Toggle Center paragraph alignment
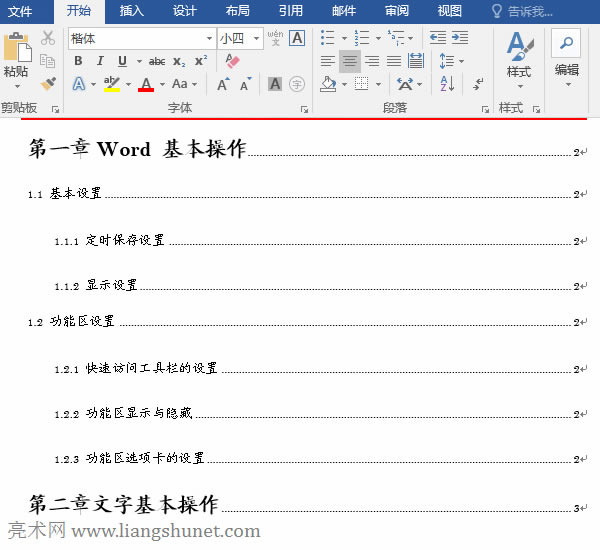This screenshot has width=600, height=550. [349, 61]
